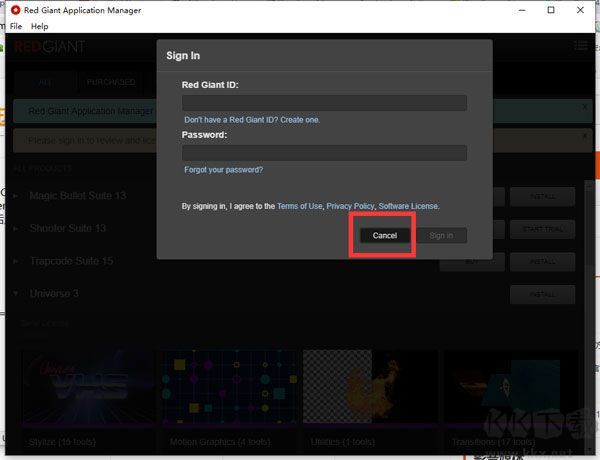600x460 pixels.
Task: Open the Software License link
Action: pyautogui.click(x=408, y=206)
